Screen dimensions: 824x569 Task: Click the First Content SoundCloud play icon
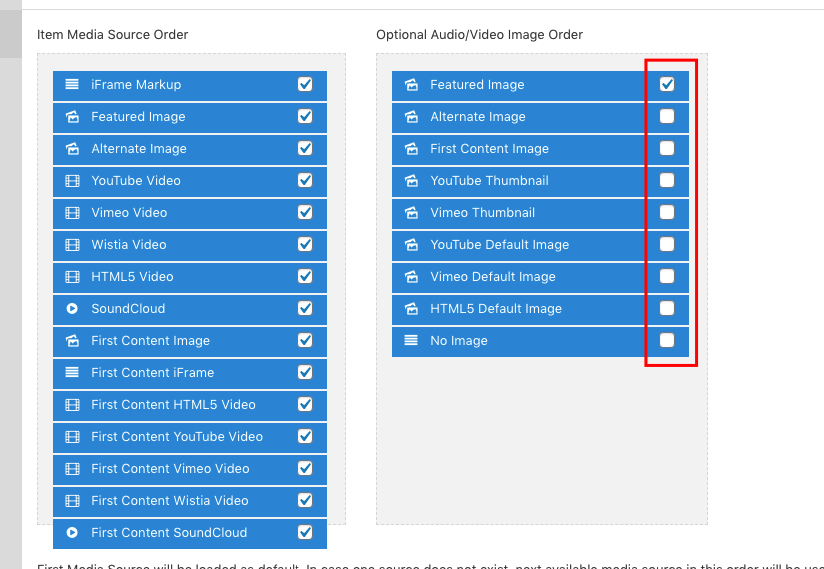click(x=72, y=532)
